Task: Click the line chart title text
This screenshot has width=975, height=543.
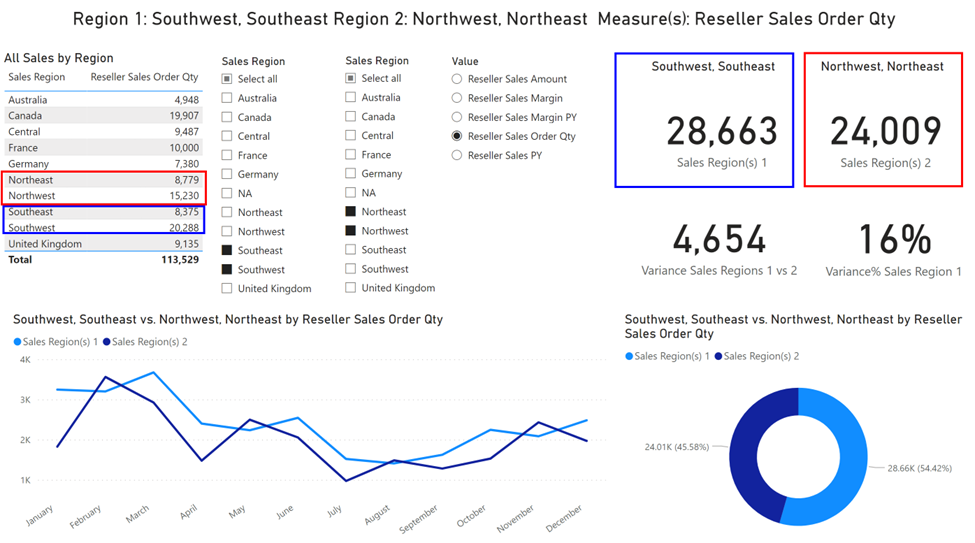Action: pos(228,320)
